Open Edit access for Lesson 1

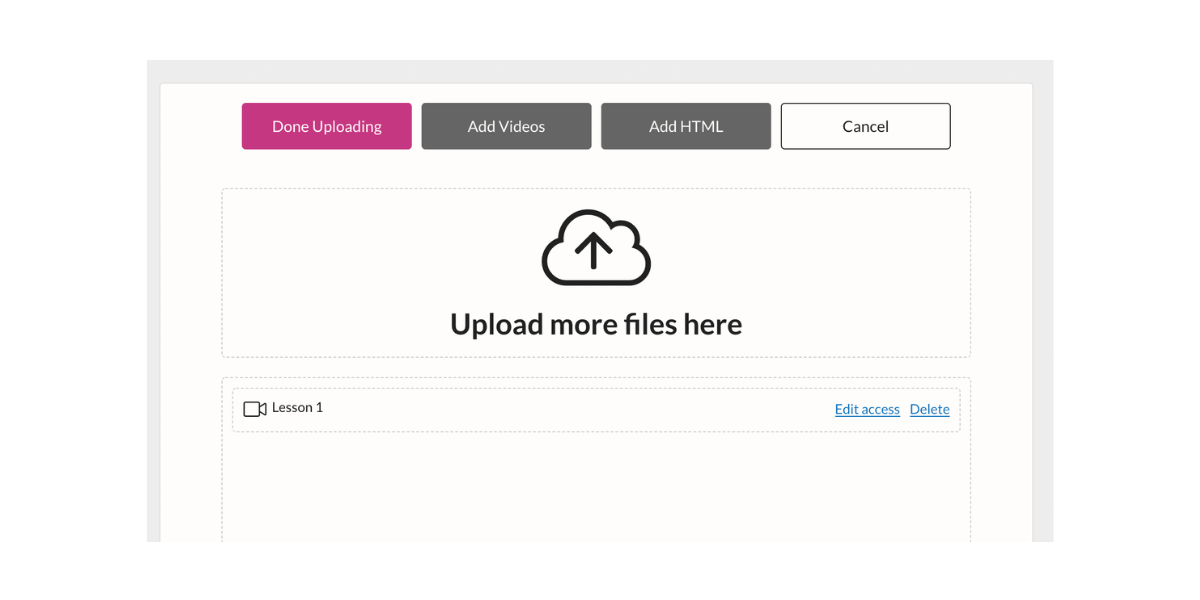[867, 409]
